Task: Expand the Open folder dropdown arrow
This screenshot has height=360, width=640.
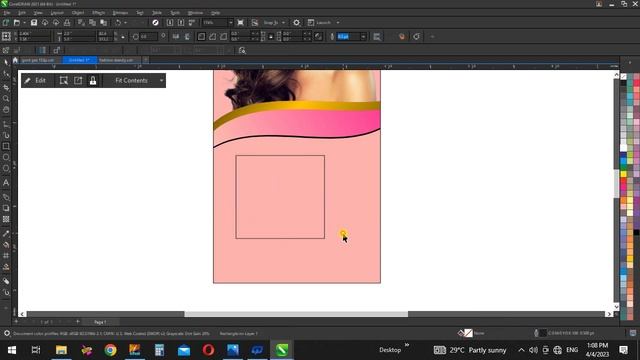Action: [24, 23]
